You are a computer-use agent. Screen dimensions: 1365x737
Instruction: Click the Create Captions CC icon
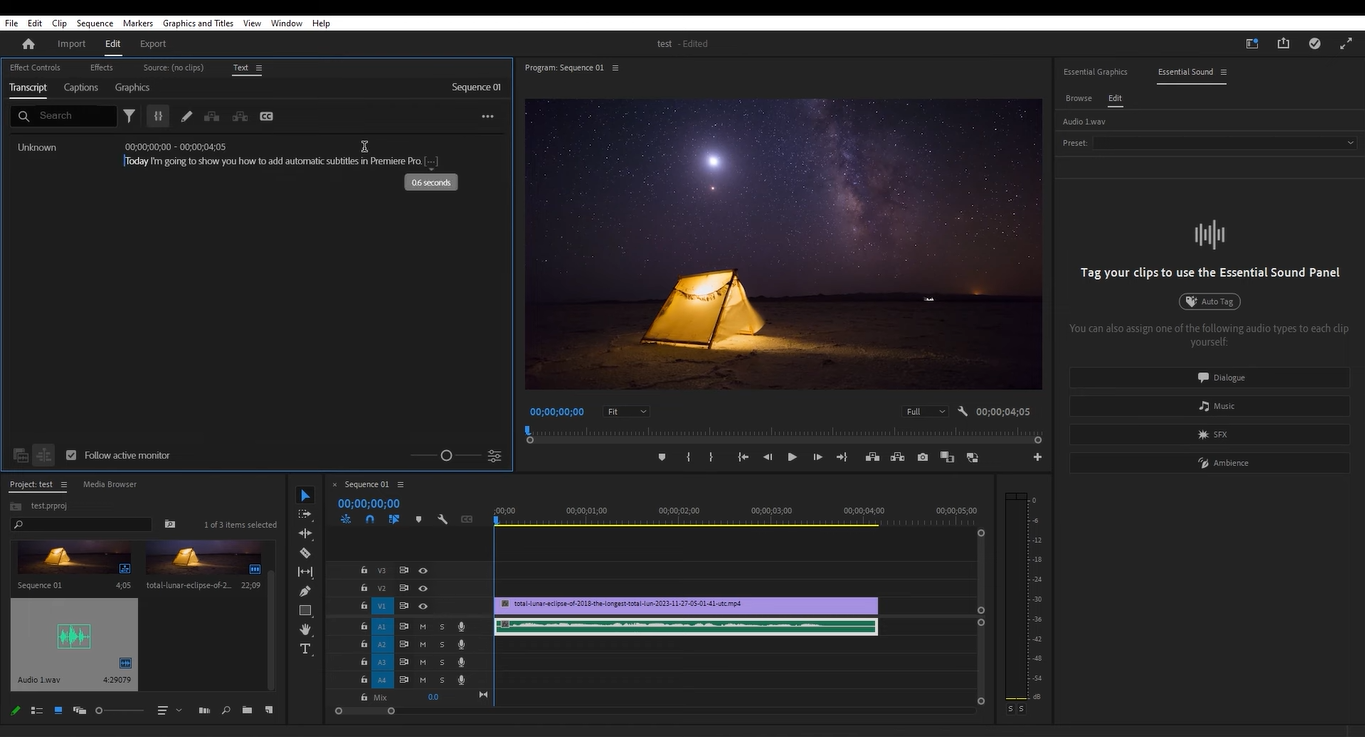point(266,116)
